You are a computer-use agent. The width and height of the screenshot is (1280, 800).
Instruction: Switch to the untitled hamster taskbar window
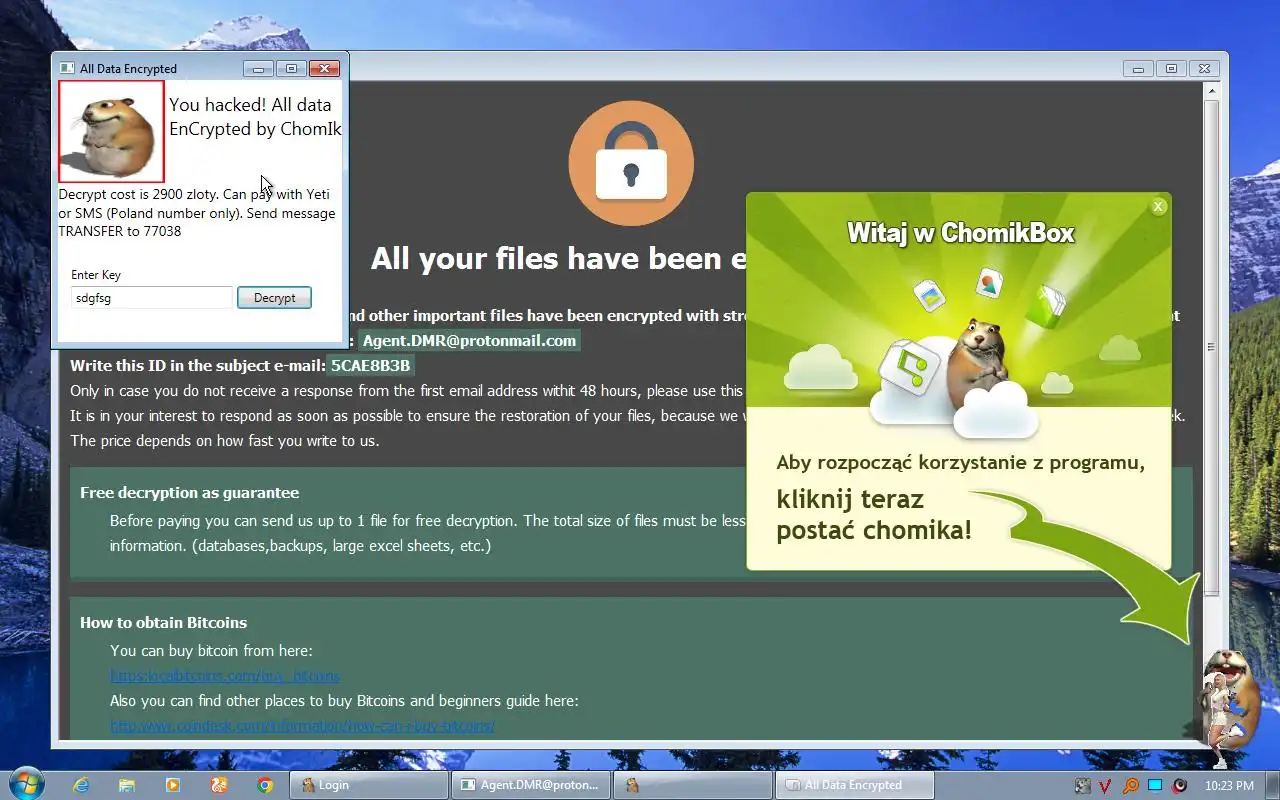692,785
